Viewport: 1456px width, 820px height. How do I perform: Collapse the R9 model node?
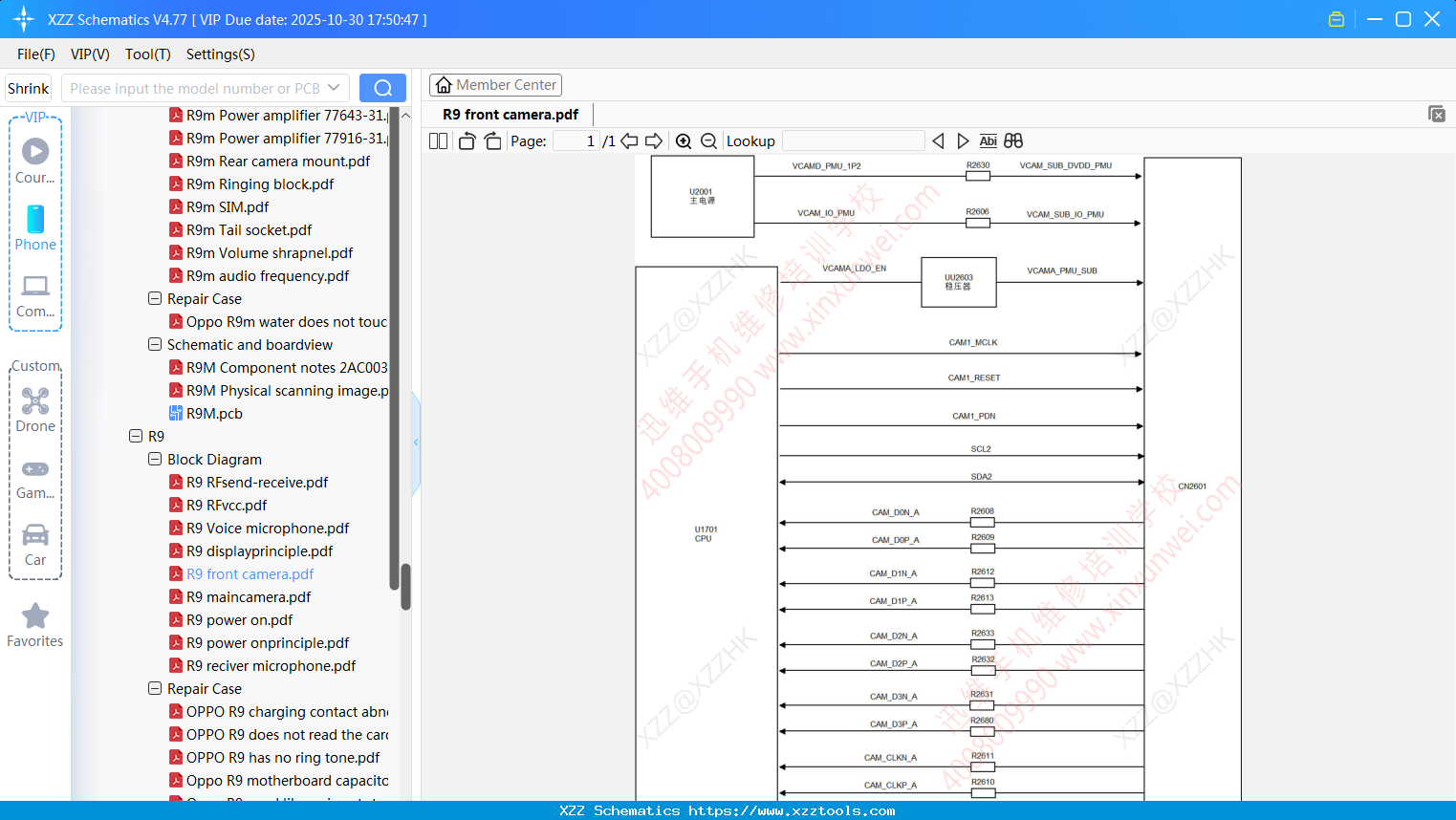coord(136,436)
